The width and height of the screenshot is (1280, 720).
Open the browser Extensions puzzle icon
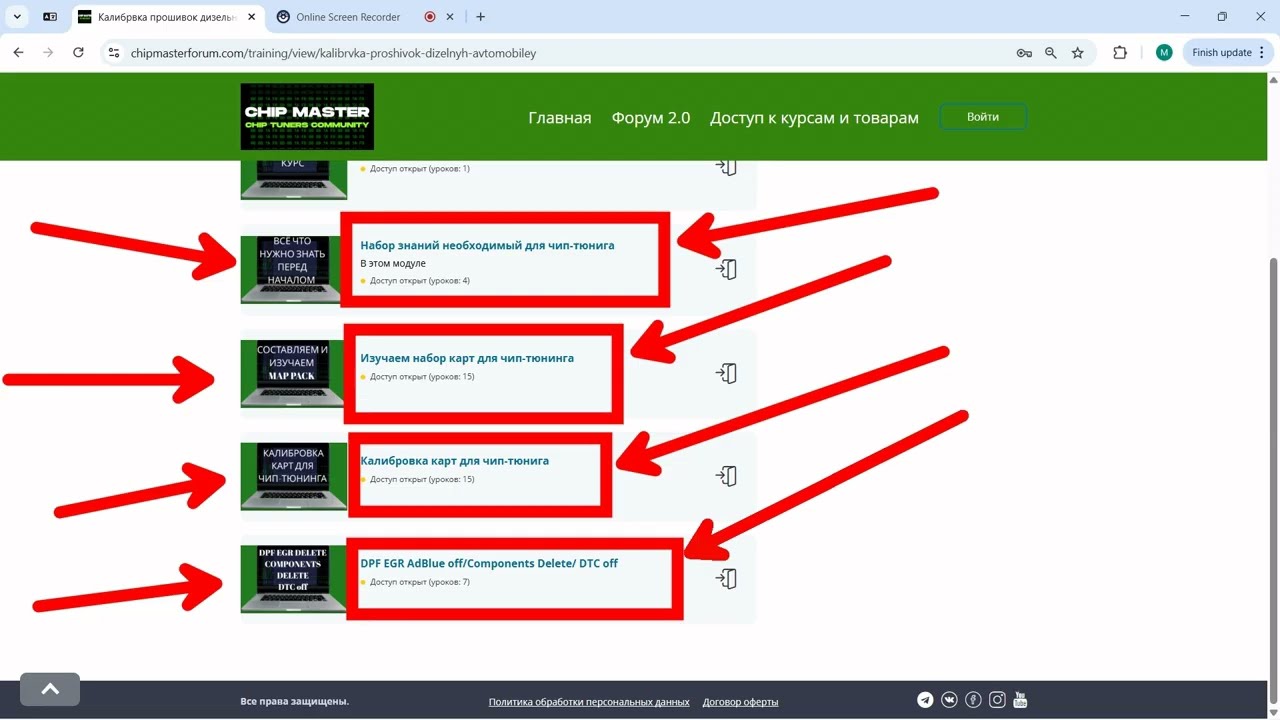tap(1120, 53)
